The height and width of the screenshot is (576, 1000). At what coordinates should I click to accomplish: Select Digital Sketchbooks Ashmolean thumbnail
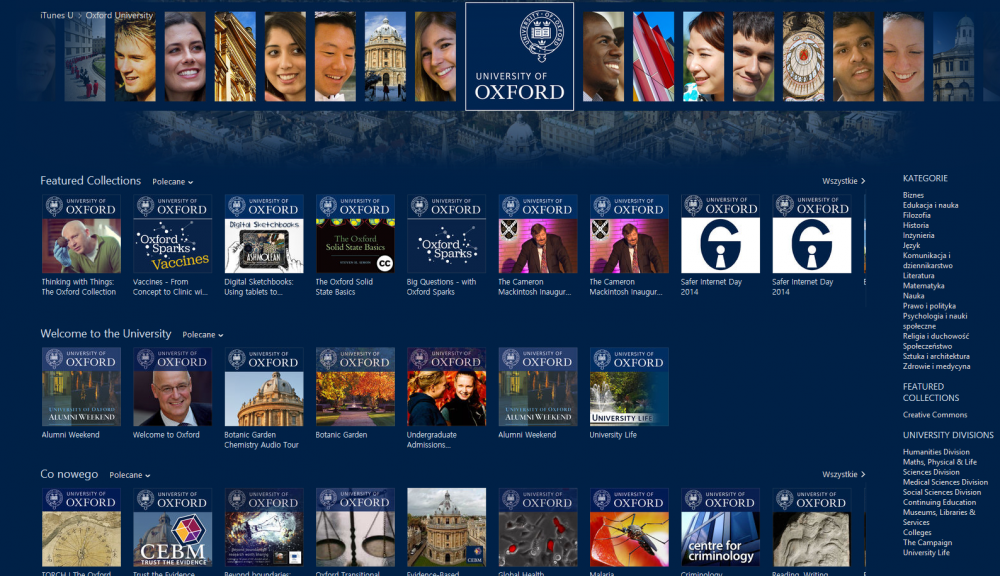pos(263,234)
